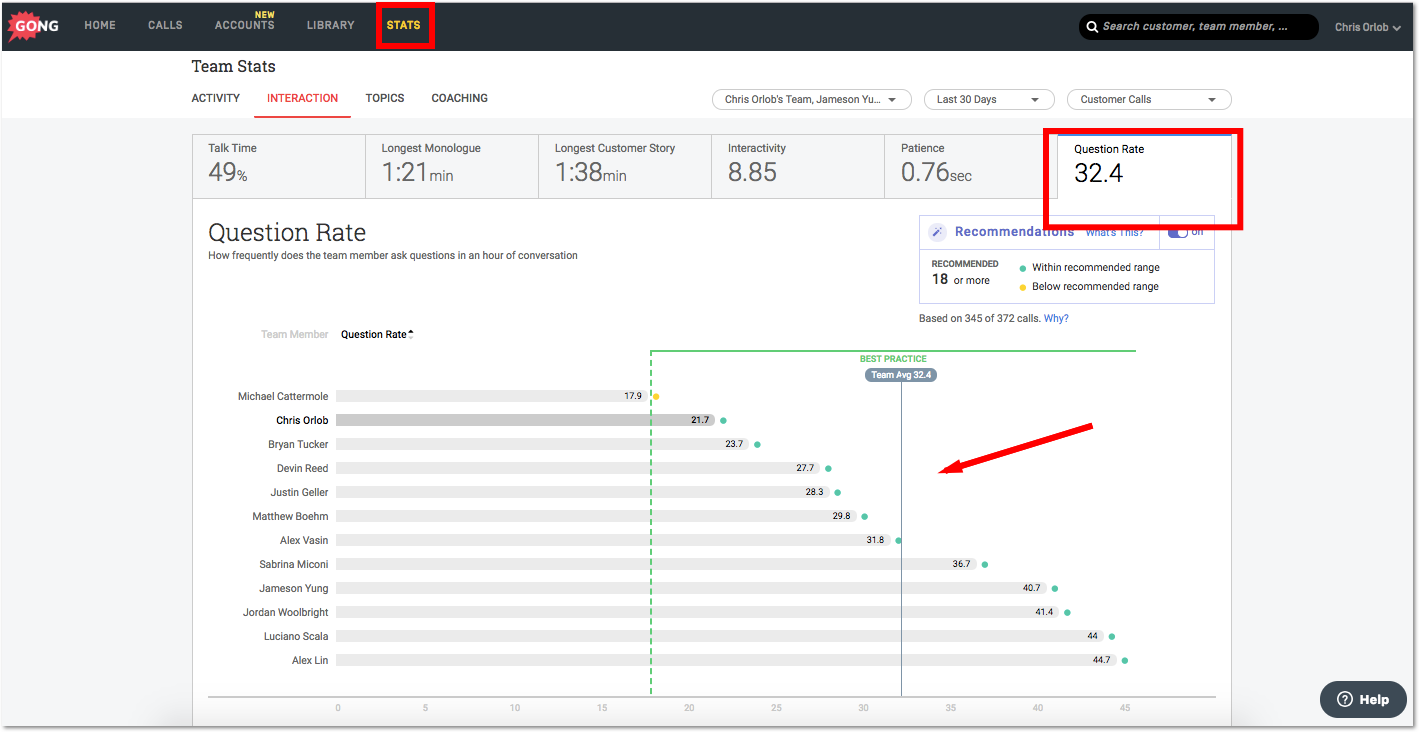Select Luciano Scala in the member list

(296, 636)
